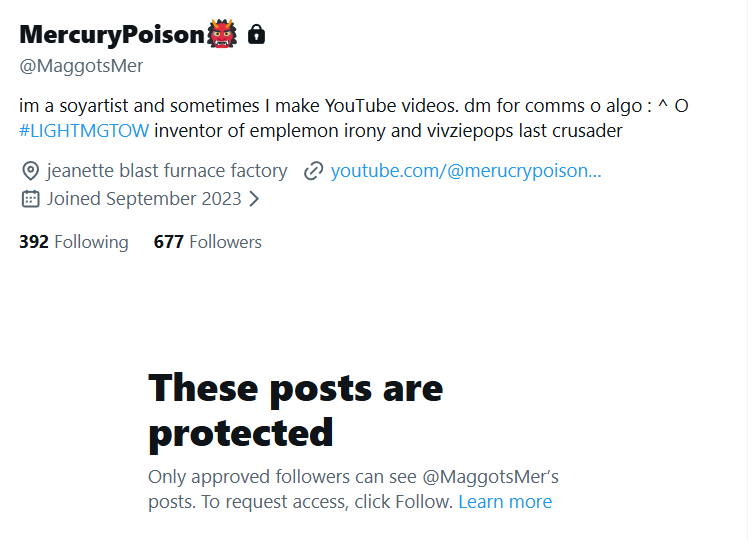
Task: Open the youtube.com/@merucrypoison link
Action: click(x=466, y=171)
